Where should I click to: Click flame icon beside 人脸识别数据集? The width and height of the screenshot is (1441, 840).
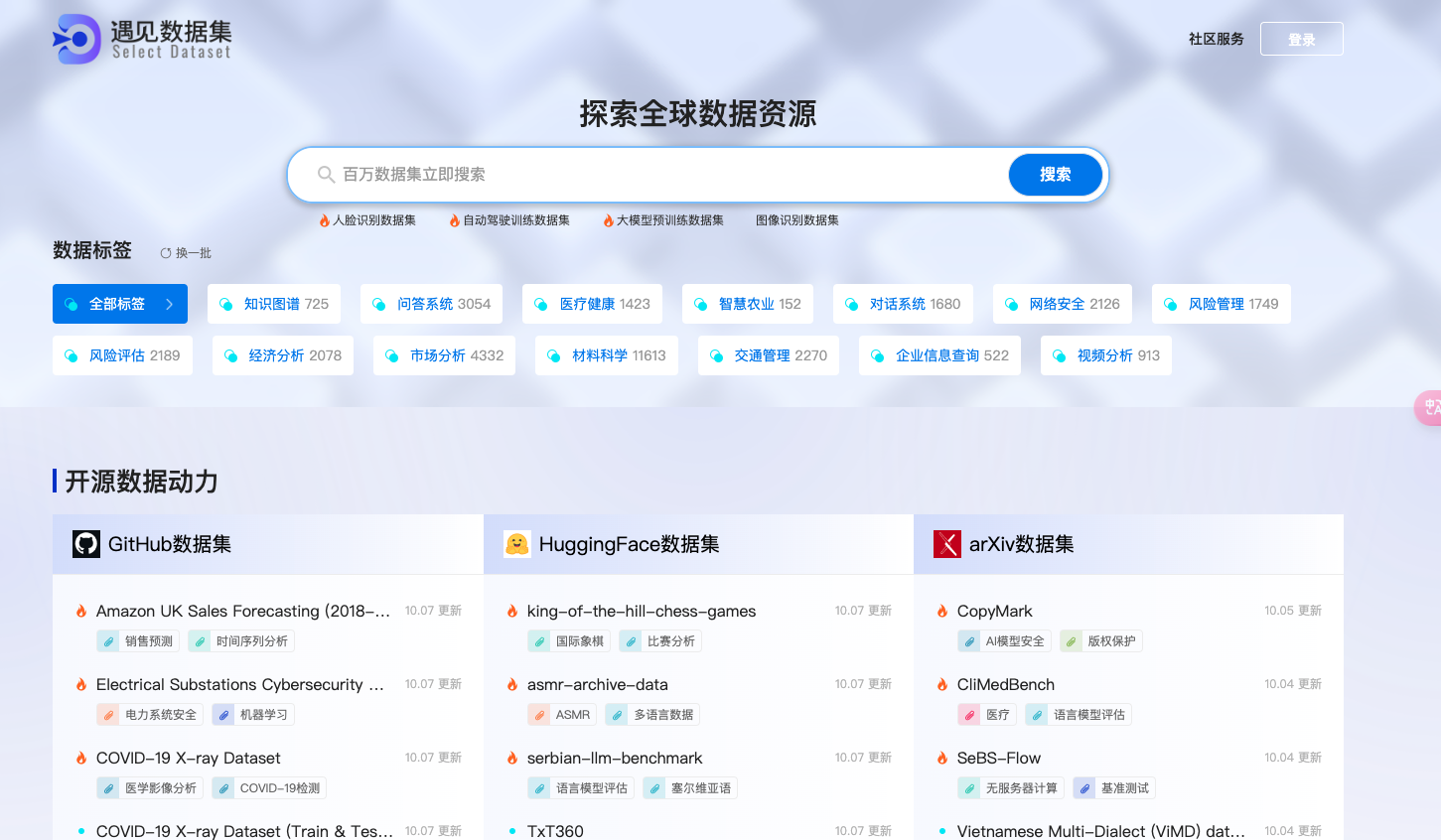(x=324, y=220)
